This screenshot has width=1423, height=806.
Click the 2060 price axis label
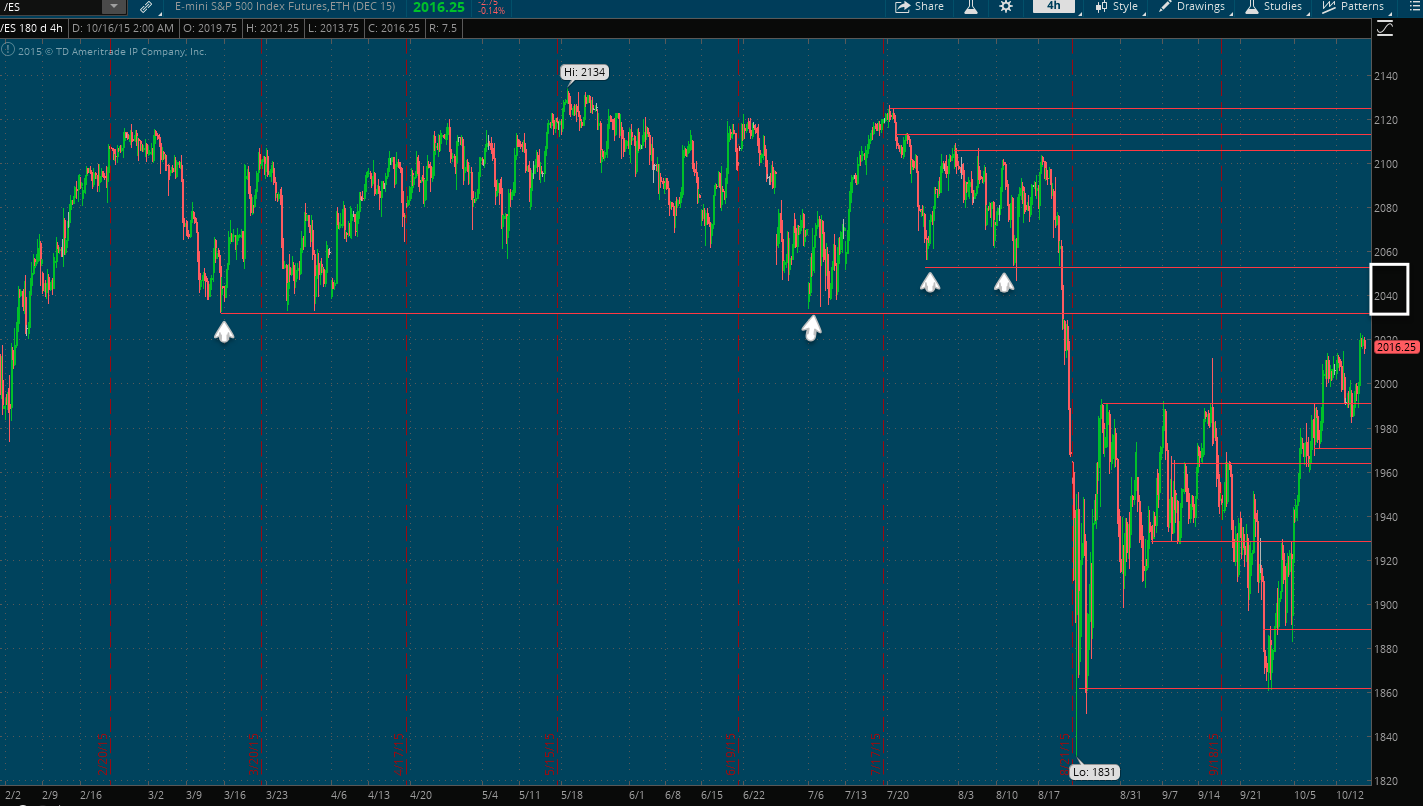point(1385,252)
